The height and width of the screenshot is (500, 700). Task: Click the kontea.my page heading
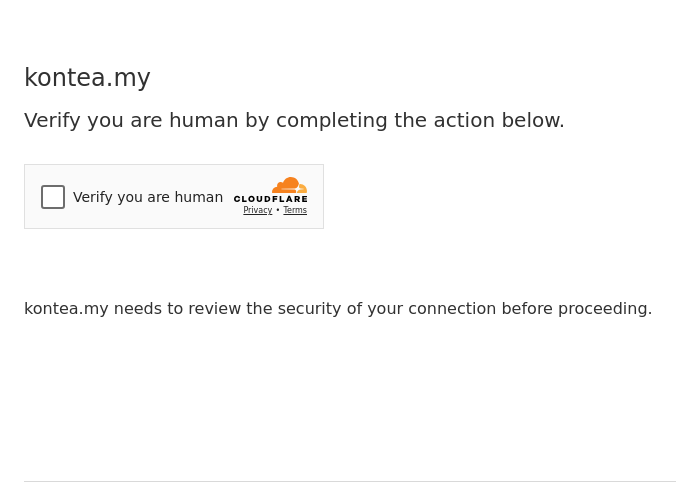tap(87, 78)
